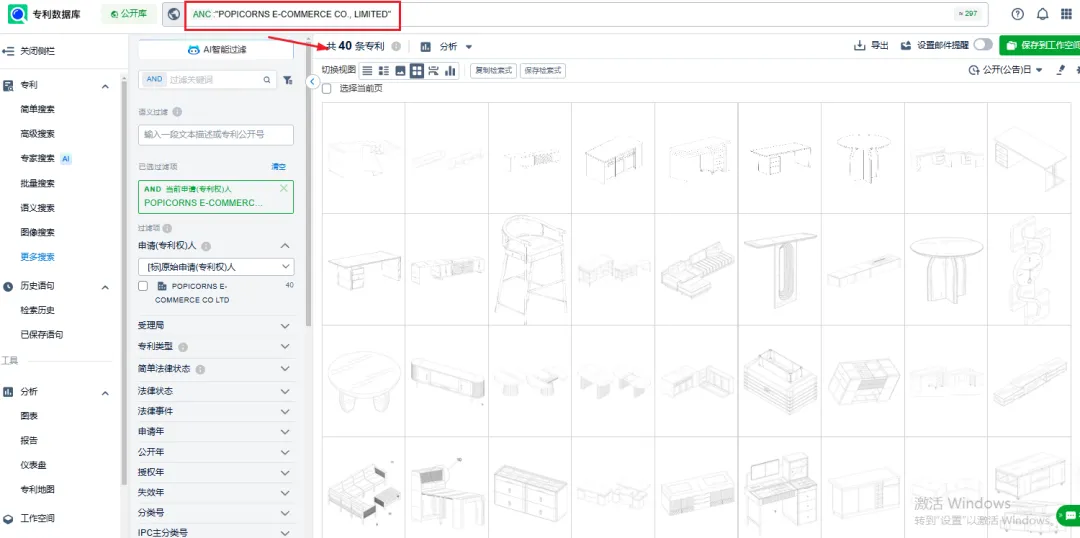The image size is (1080, 538).
Task: Click the info icon beside 过滤项
Action: (x=167, y=229)
